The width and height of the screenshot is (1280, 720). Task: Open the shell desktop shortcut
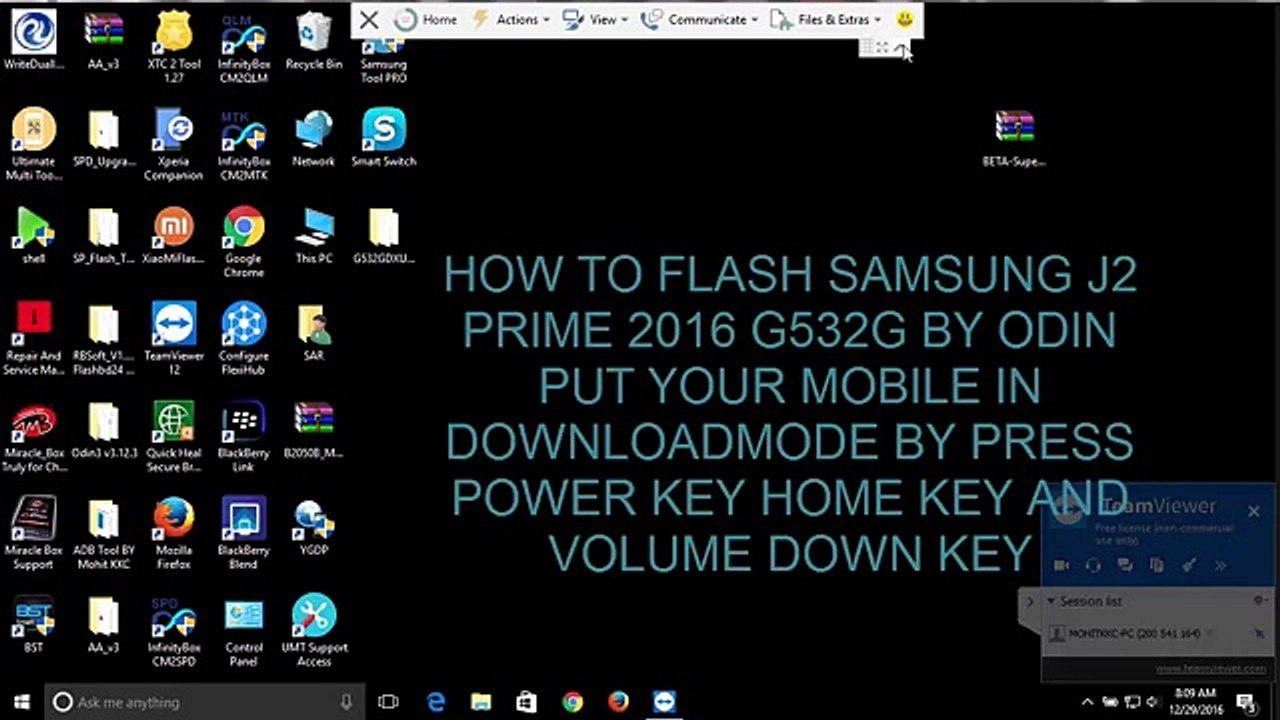click(34, 235)
